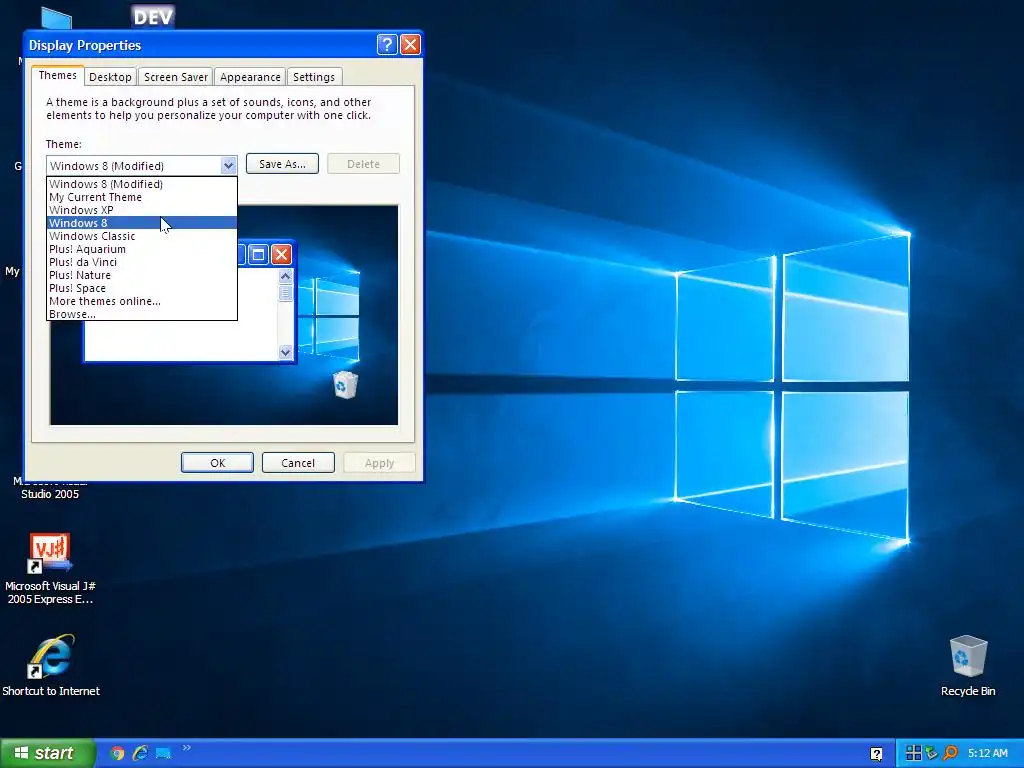
Task: Open the Appearance tab
Action: point(250,77)
